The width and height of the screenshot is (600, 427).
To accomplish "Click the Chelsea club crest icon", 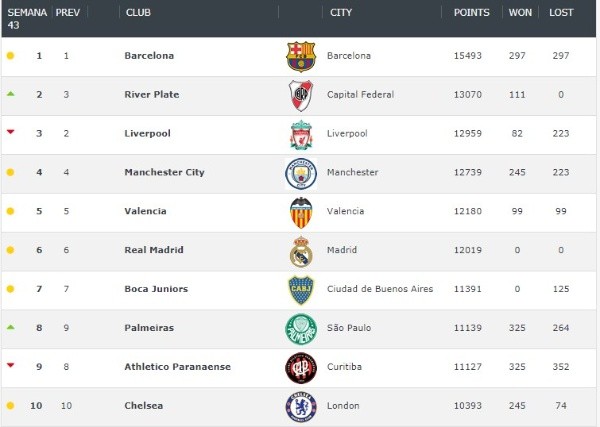I will pyautogui.click(x=300, y=406).
